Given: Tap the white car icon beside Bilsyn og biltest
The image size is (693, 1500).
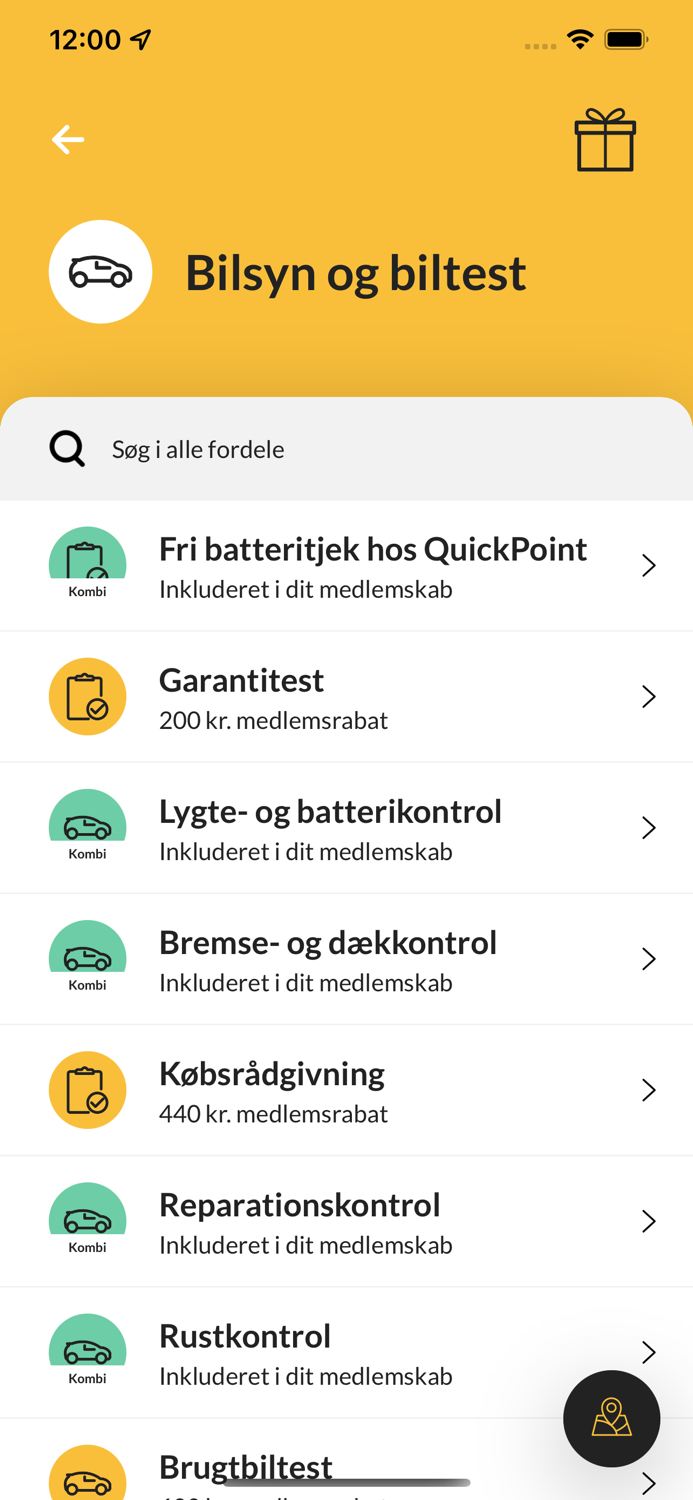Looking at the screenshot, I should coord(100,271).
